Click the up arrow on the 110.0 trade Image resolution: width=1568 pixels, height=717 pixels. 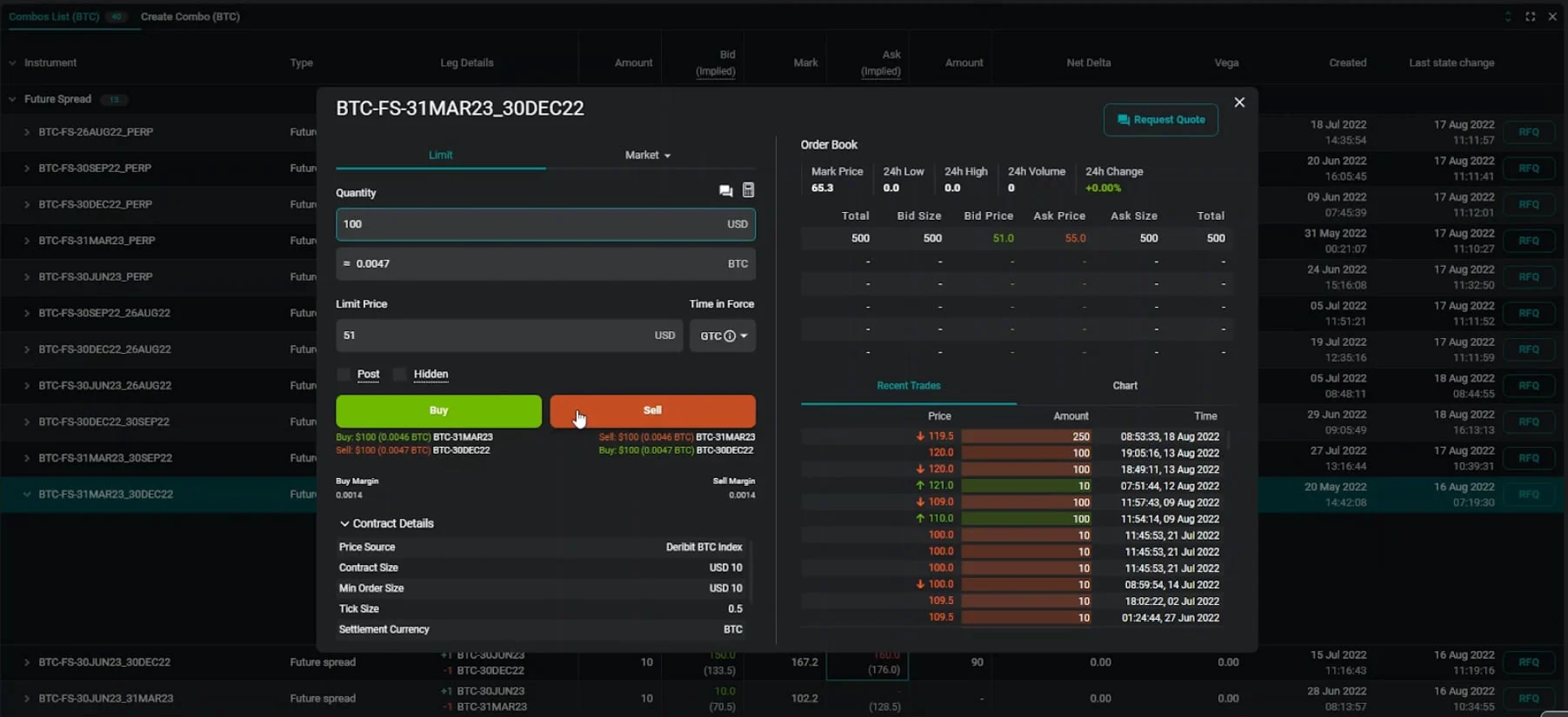[920, 519]
